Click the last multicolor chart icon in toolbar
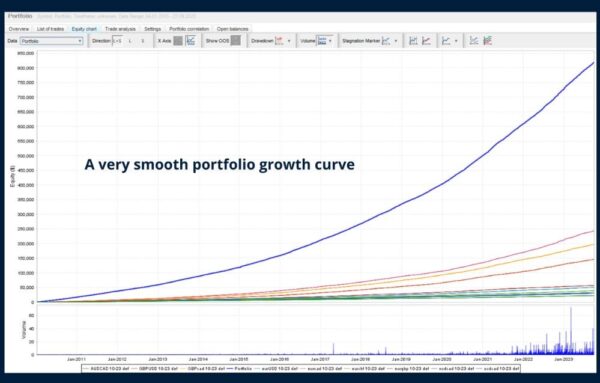 point(488,41)
